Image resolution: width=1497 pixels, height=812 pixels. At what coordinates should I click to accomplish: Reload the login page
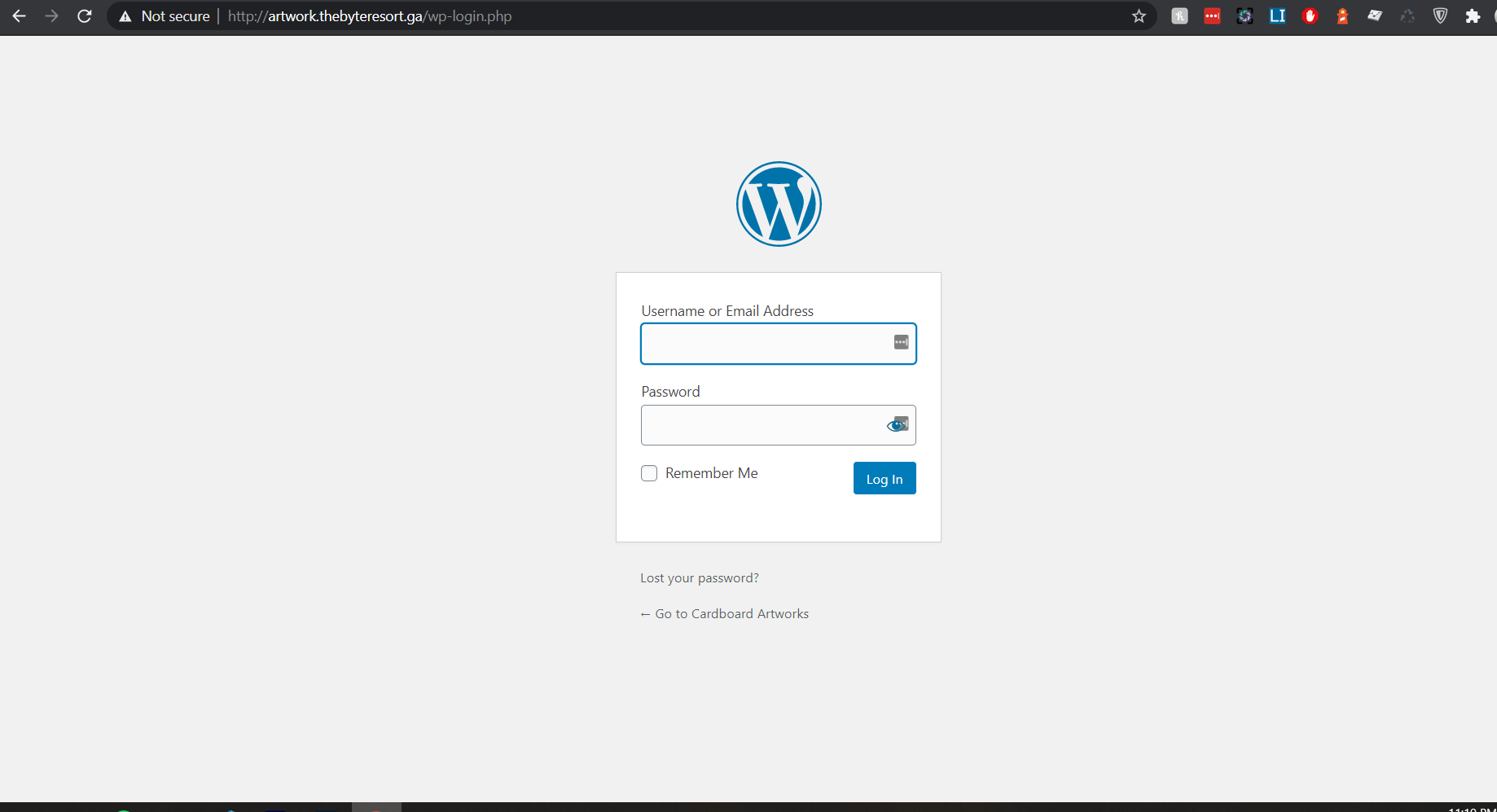(x=84, y=16)
